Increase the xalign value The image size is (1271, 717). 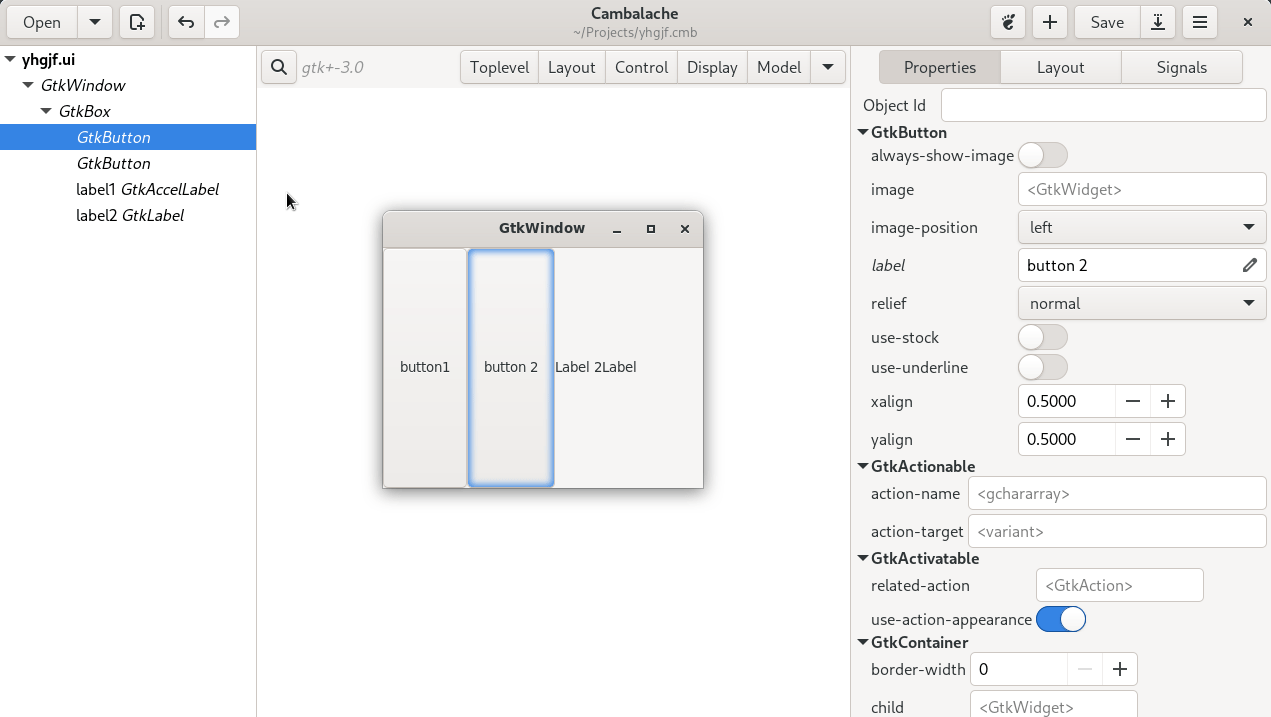[1168, 401]
